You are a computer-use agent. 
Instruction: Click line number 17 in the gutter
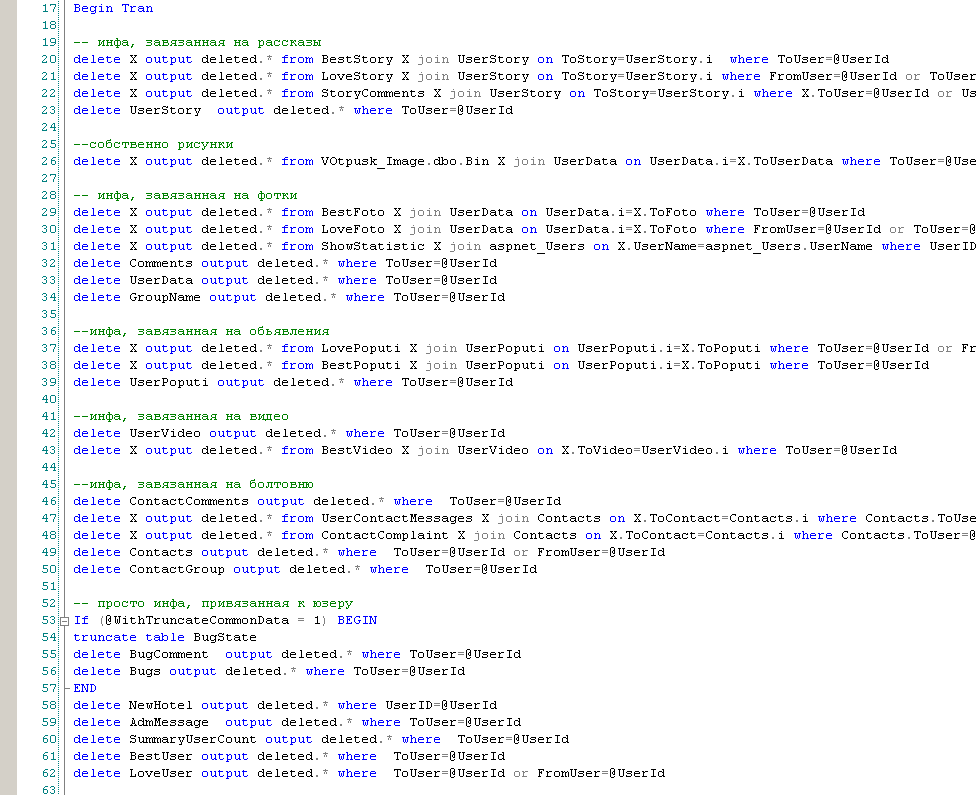click(x=49, y=8)
